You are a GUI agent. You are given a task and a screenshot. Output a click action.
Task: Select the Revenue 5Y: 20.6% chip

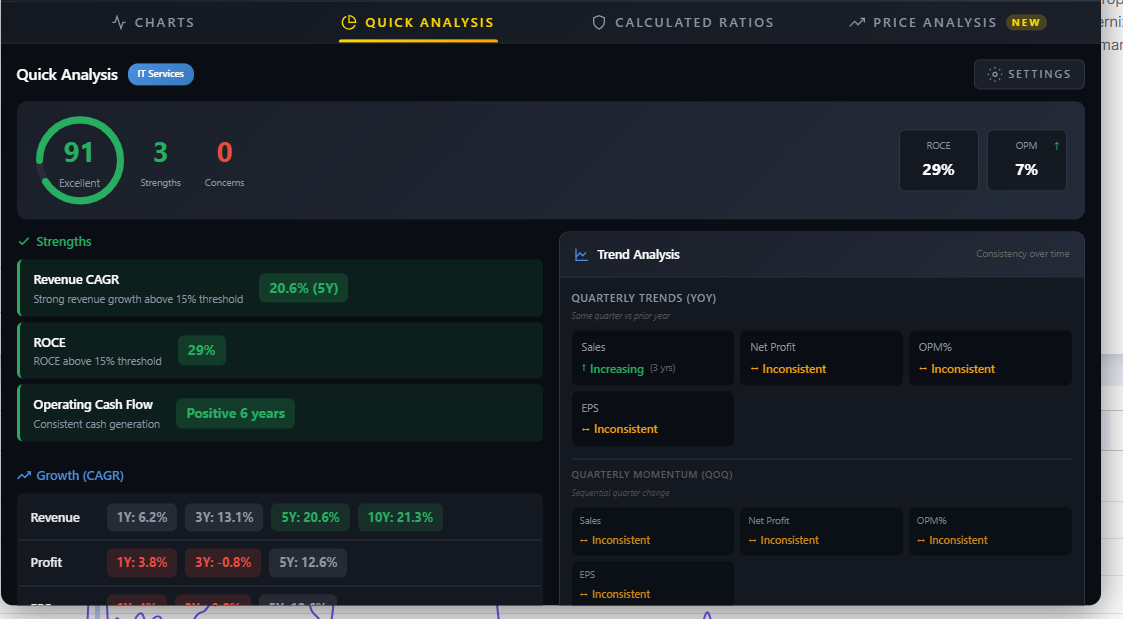[x=310, y=518]
